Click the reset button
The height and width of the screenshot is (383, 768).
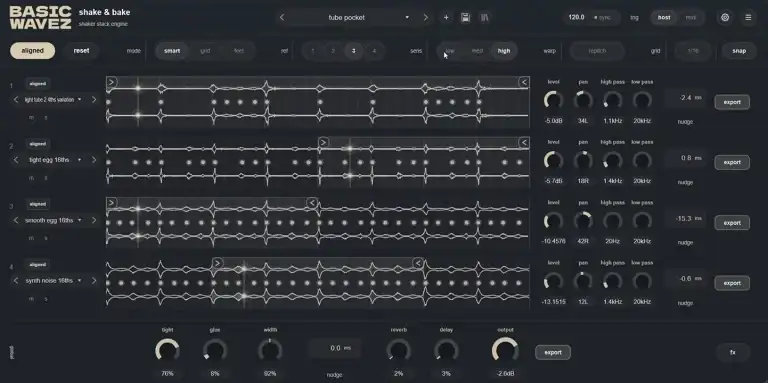[x=81, y=50]
